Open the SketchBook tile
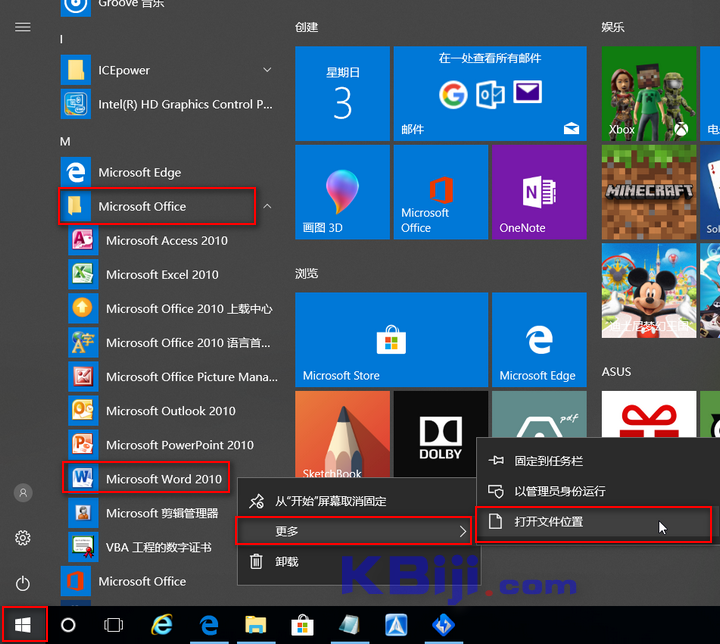 (x=342, y=434)
